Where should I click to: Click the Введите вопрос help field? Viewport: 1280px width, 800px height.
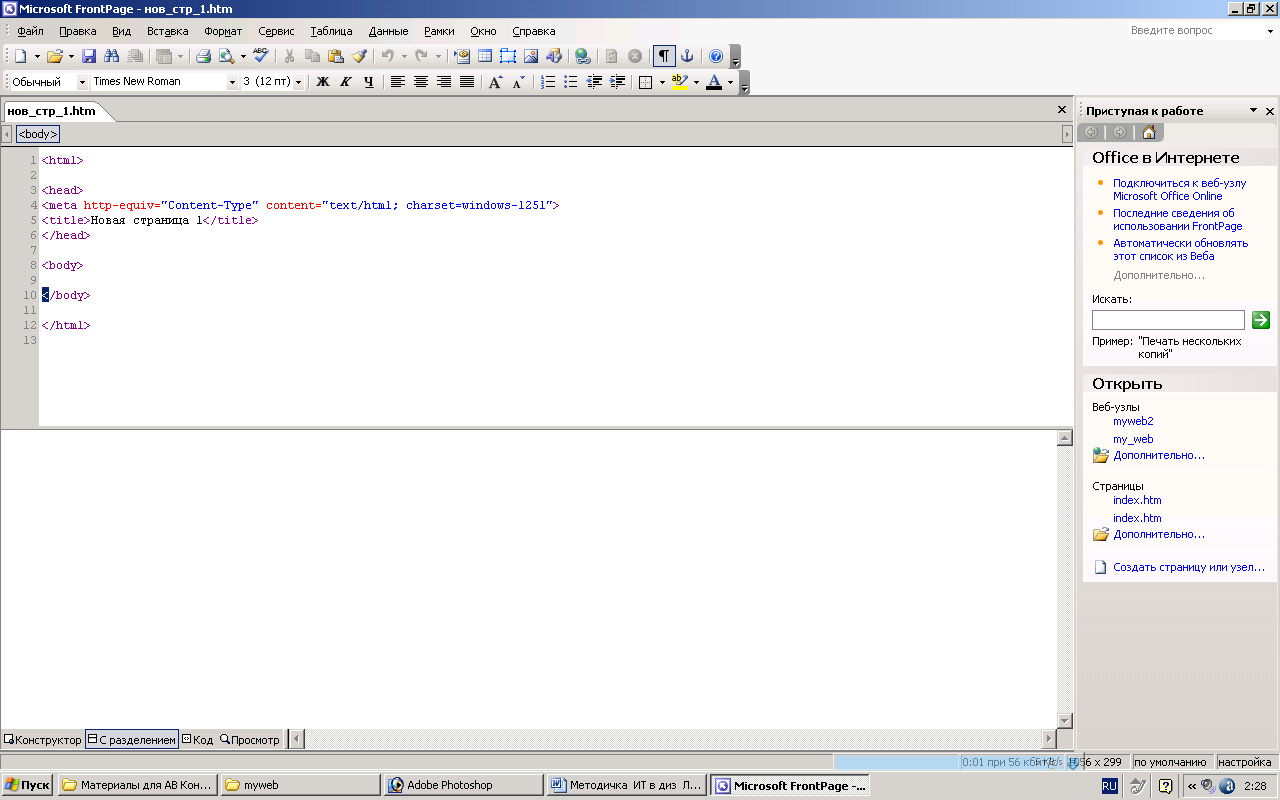tap(1195, 31)
